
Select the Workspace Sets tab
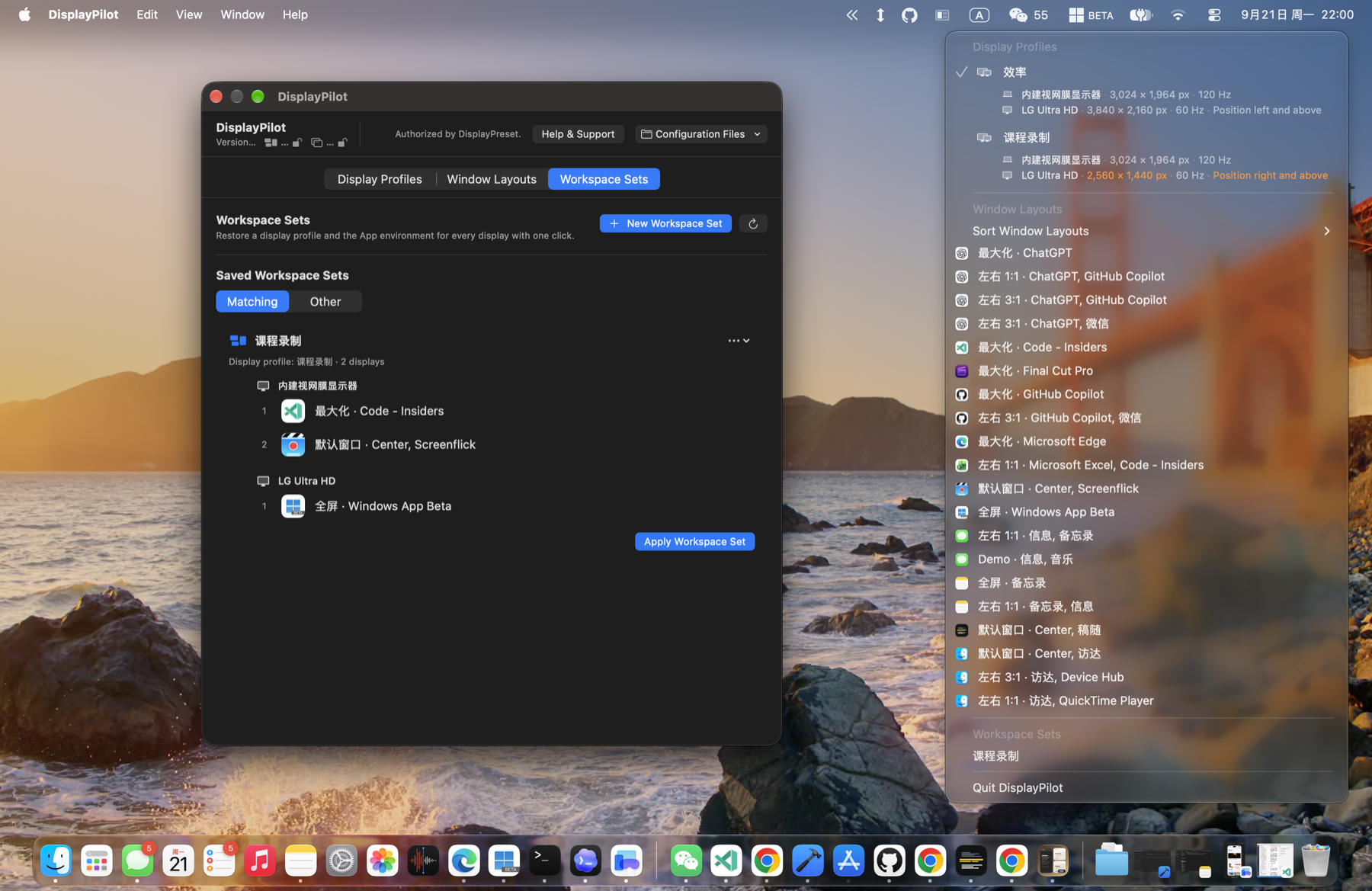click(604, 179)
